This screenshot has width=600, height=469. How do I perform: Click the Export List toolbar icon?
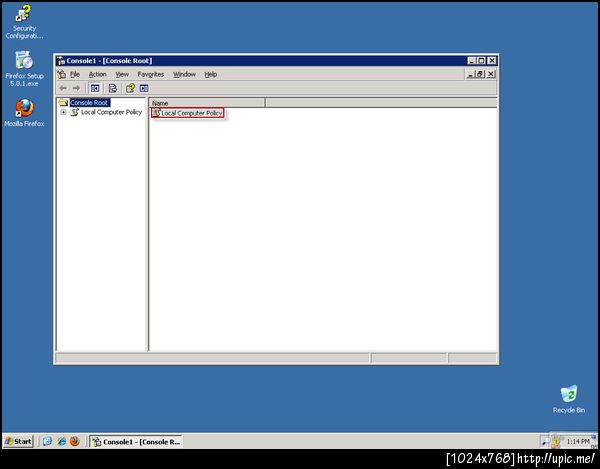point(112,88)
